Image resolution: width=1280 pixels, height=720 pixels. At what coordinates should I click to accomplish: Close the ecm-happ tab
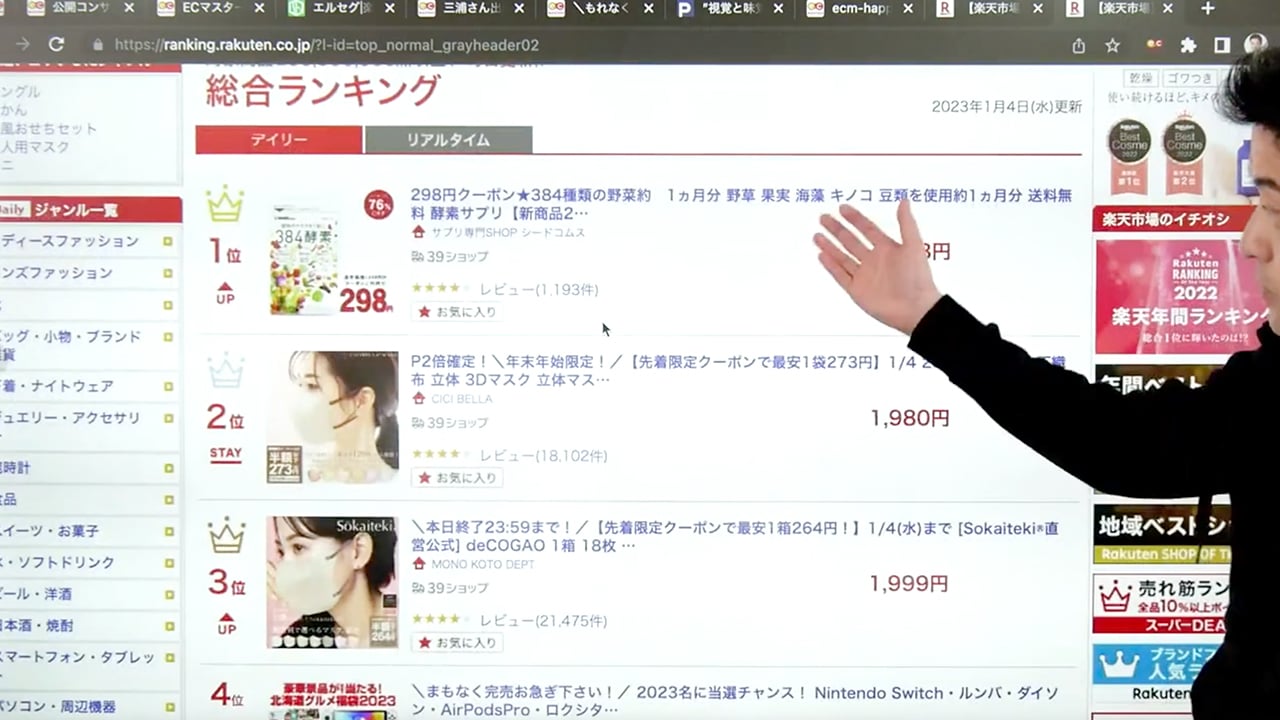point(907,8)
